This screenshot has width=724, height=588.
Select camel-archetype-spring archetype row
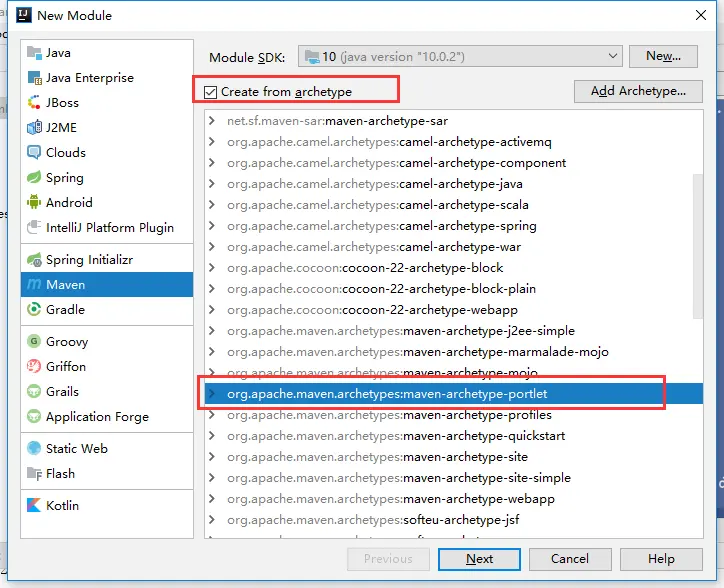tap(453, 226)
